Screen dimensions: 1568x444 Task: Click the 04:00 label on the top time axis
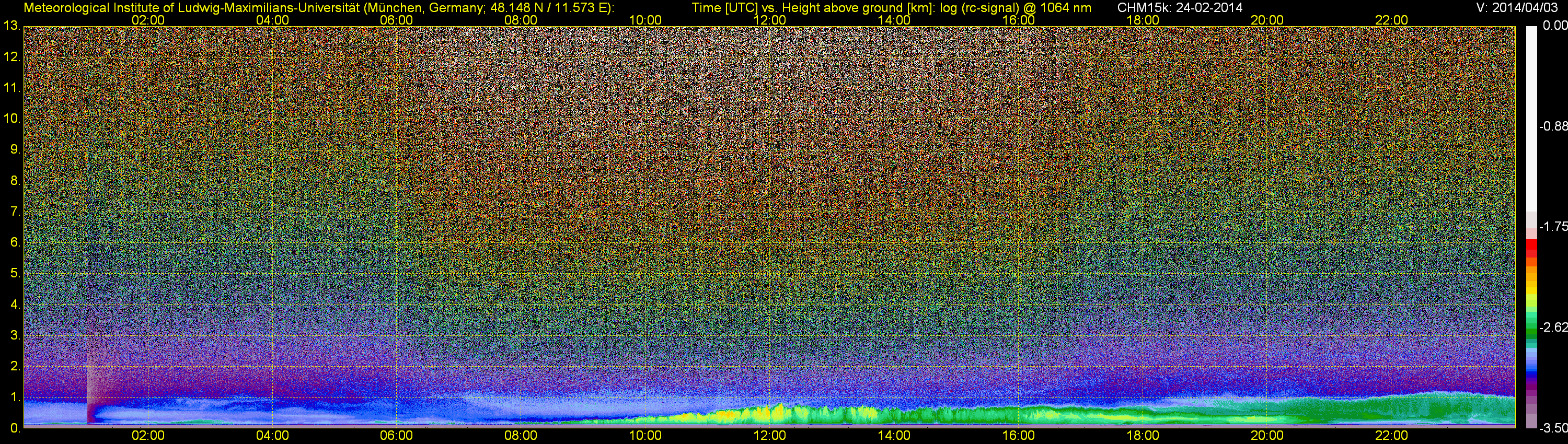tap(272, 20)
